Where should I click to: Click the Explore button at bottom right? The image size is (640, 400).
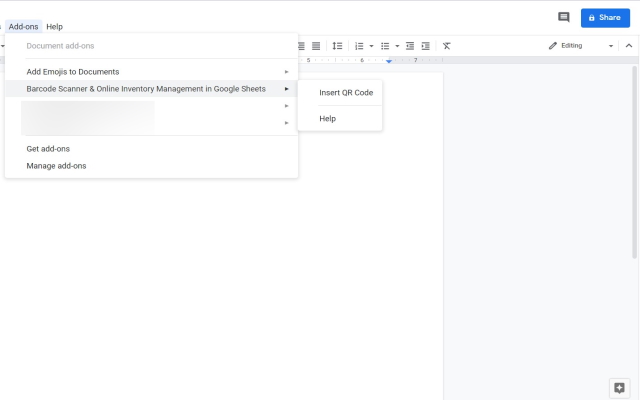pos(619,388)
